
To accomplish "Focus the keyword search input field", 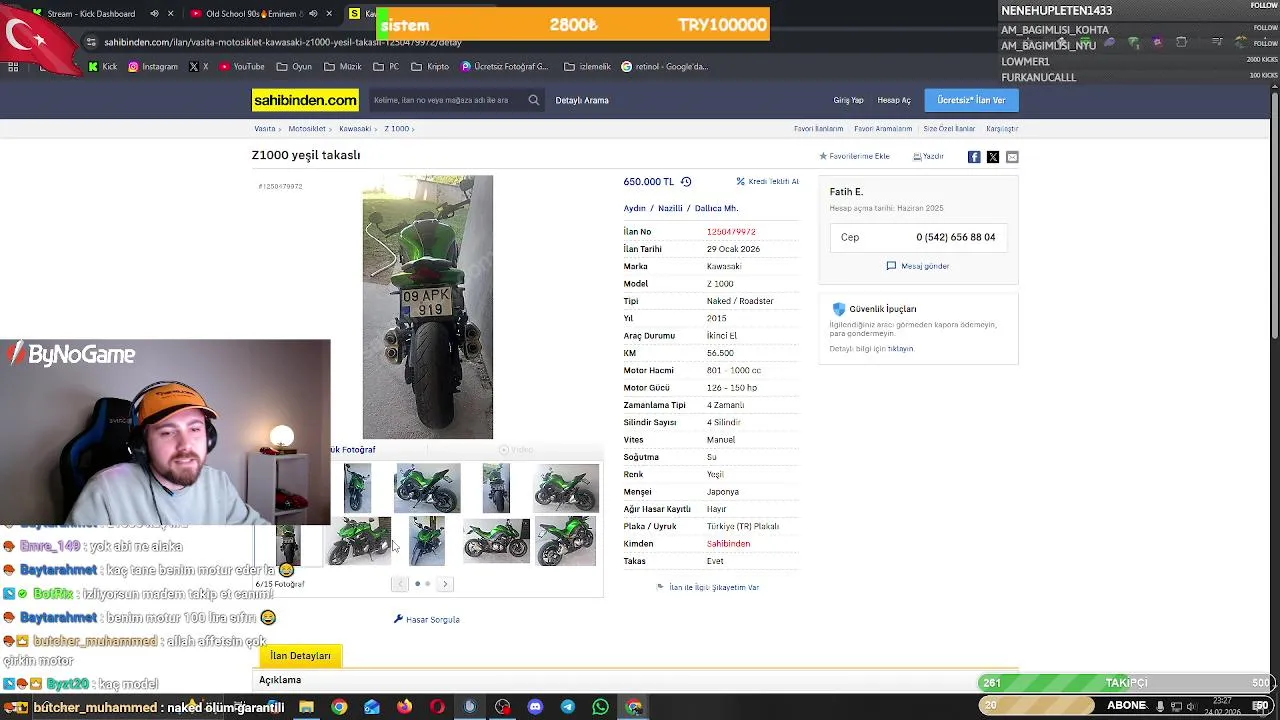I will [446, 100].
